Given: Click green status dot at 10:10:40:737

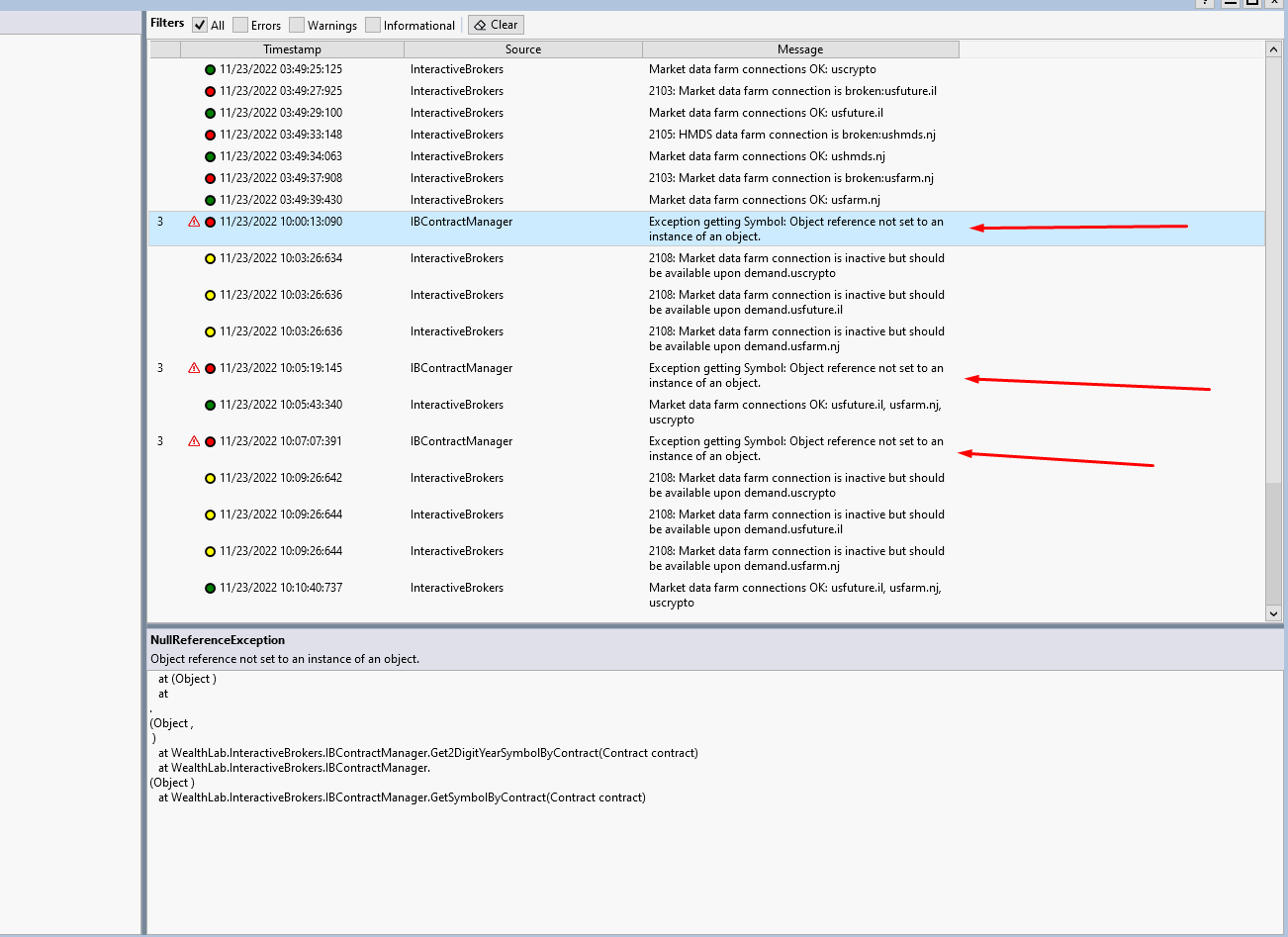Looking at the screenshot, I should coord(210,589).
